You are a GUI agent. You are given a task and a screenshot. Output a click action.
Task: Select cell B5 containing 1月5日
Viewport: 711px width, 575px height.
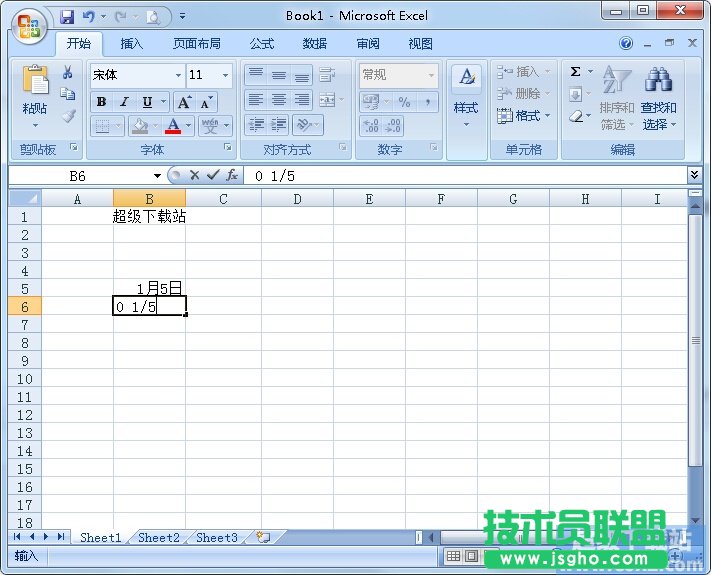[x=149, y=288]
